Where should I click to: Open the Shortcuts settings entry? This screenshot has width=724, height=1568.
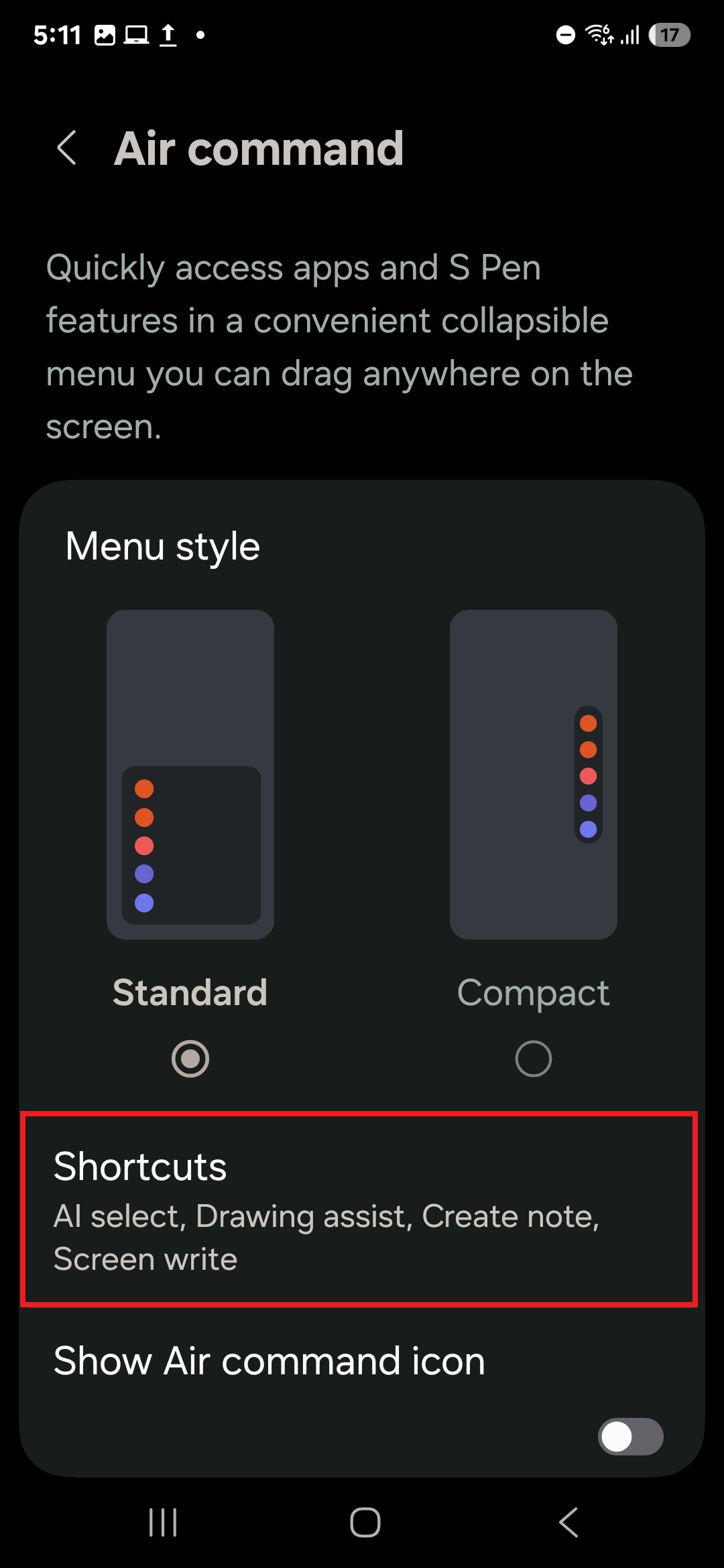coord(359,1210)
